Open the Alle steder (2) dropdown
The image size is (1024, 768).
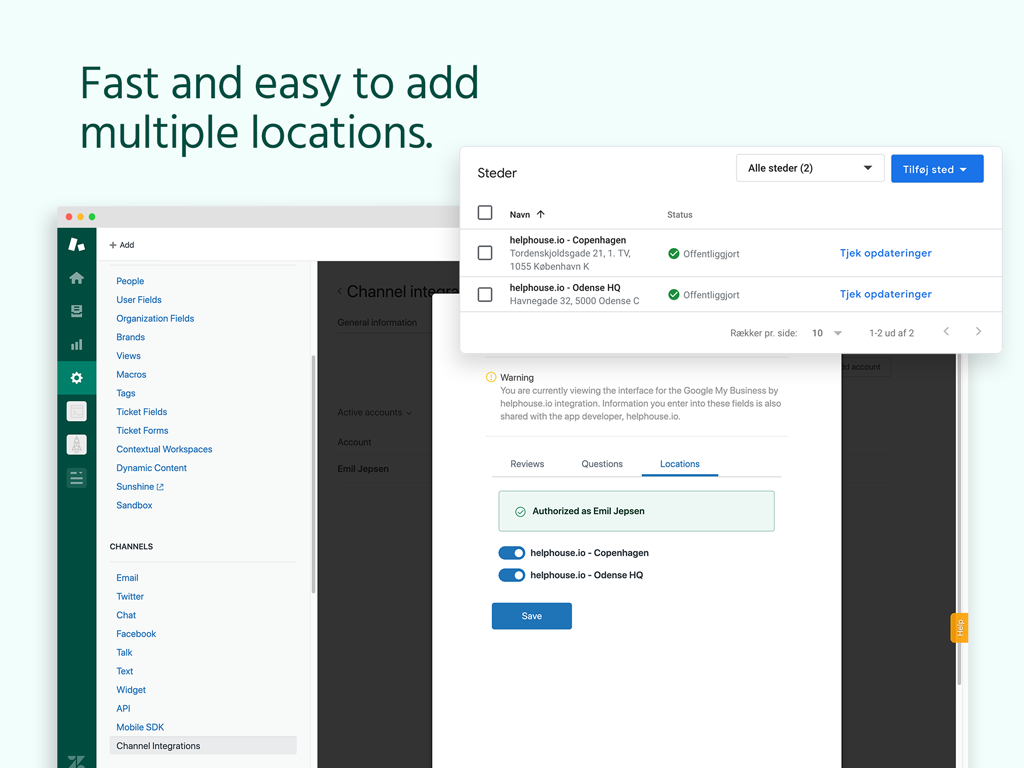click(809, 168)
